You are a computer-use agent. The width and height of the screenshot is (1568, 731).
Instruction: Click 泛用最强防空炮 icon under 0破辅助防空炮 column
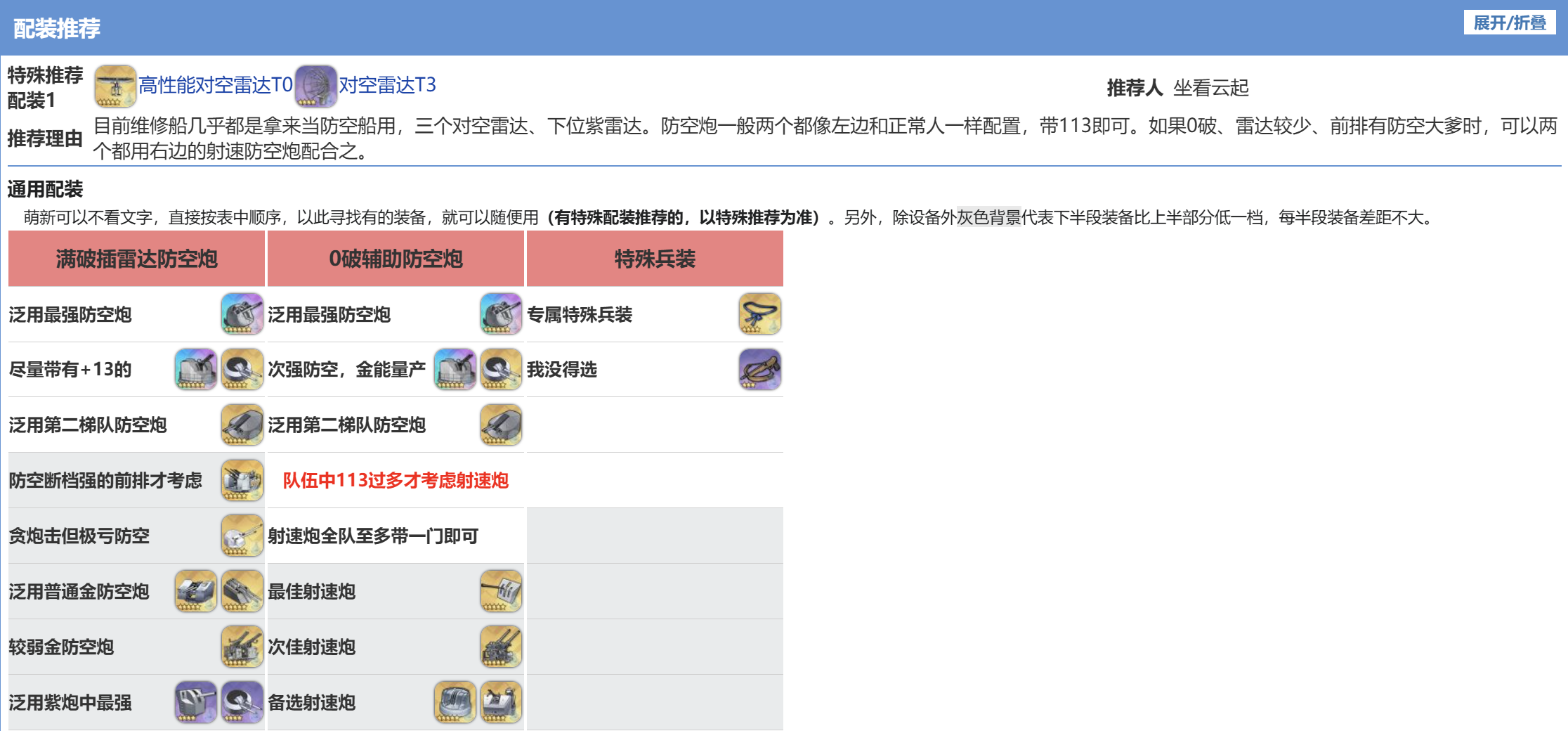(501, 314)
